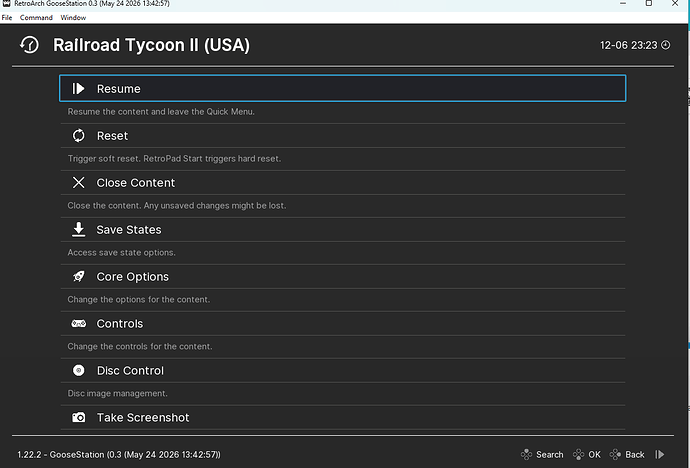Viewport: 690px width, 468px height.
Task: Open the File menu
Action: pos(7,18)
